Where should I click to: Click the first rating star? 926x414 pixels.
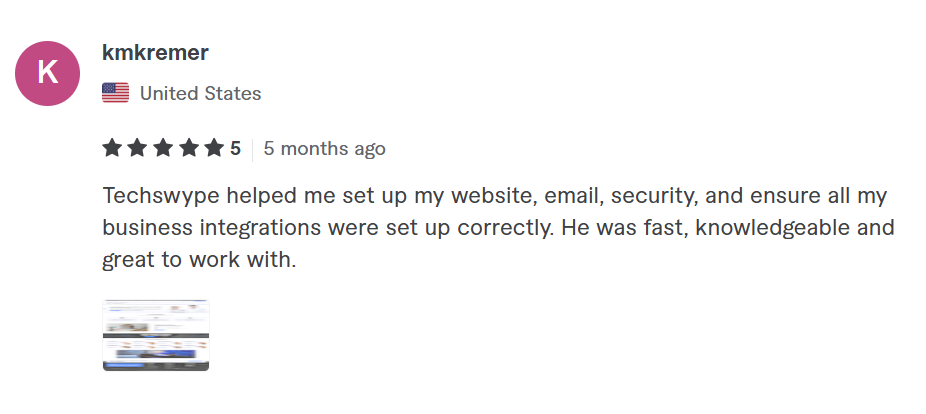112,149
